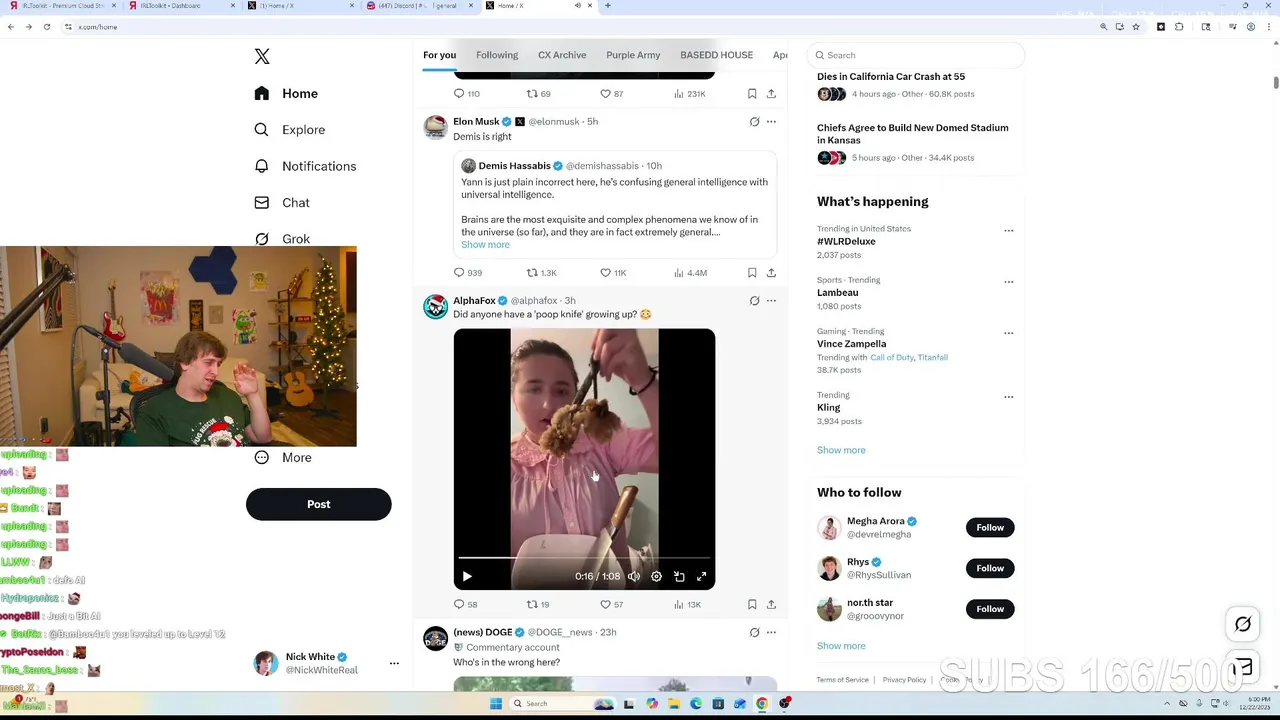Open video settings gear
The width and height of the screenshot is (1280, 720).
click(x=656, y=576)
